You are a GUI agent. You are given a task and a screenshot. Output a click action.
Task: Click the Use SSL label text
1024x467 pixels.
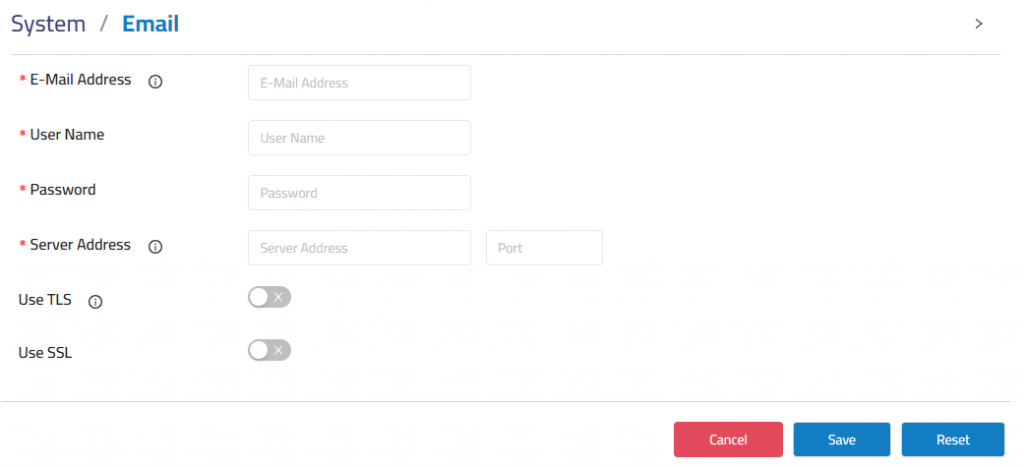(45, 353)
